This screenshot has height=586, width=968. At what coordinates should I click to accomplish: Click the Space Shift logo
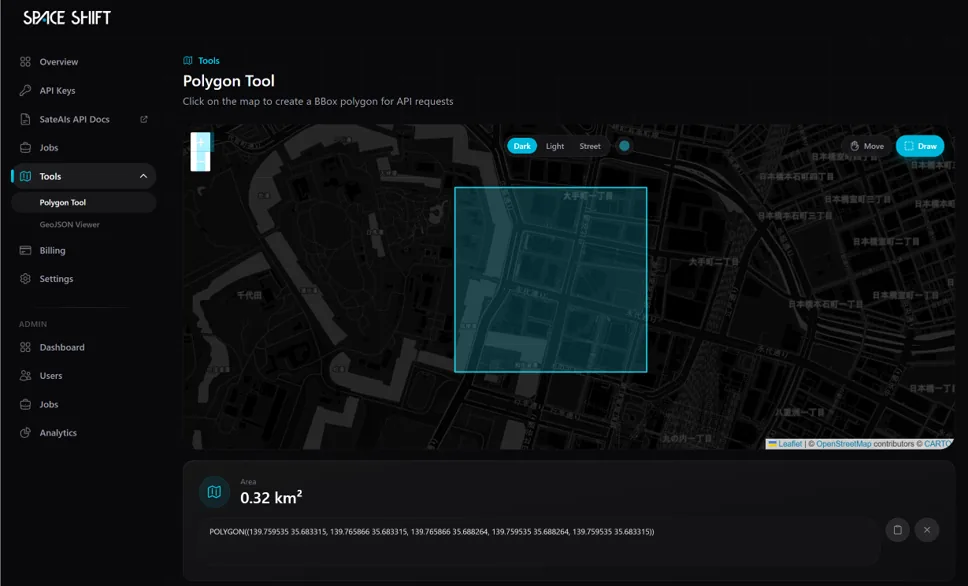(67, 18)
